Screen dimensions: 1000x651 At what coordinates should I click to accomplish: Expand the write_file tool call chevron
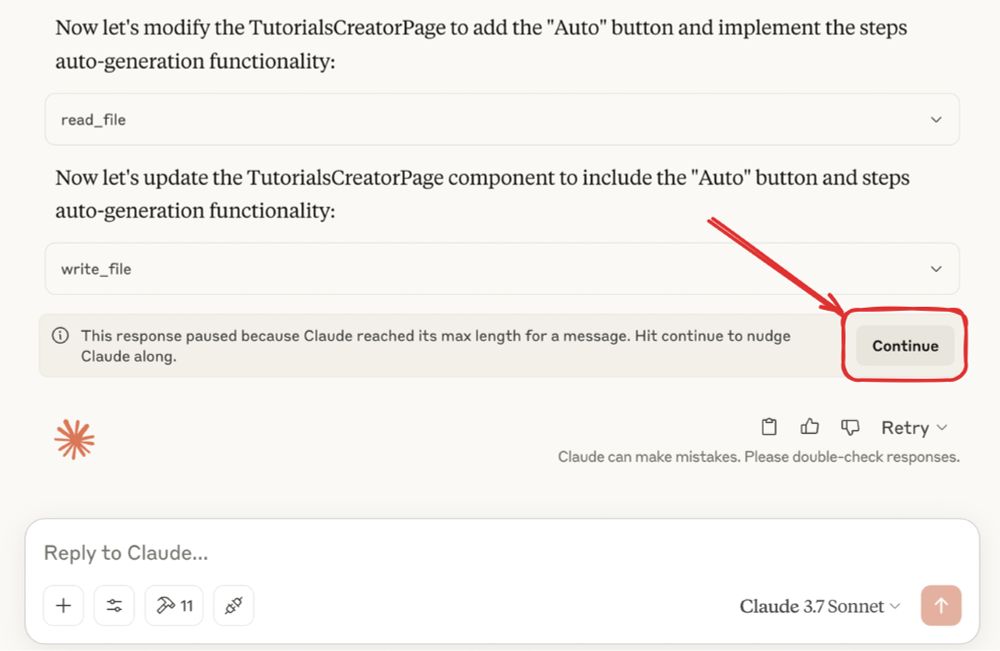point(936,268)
